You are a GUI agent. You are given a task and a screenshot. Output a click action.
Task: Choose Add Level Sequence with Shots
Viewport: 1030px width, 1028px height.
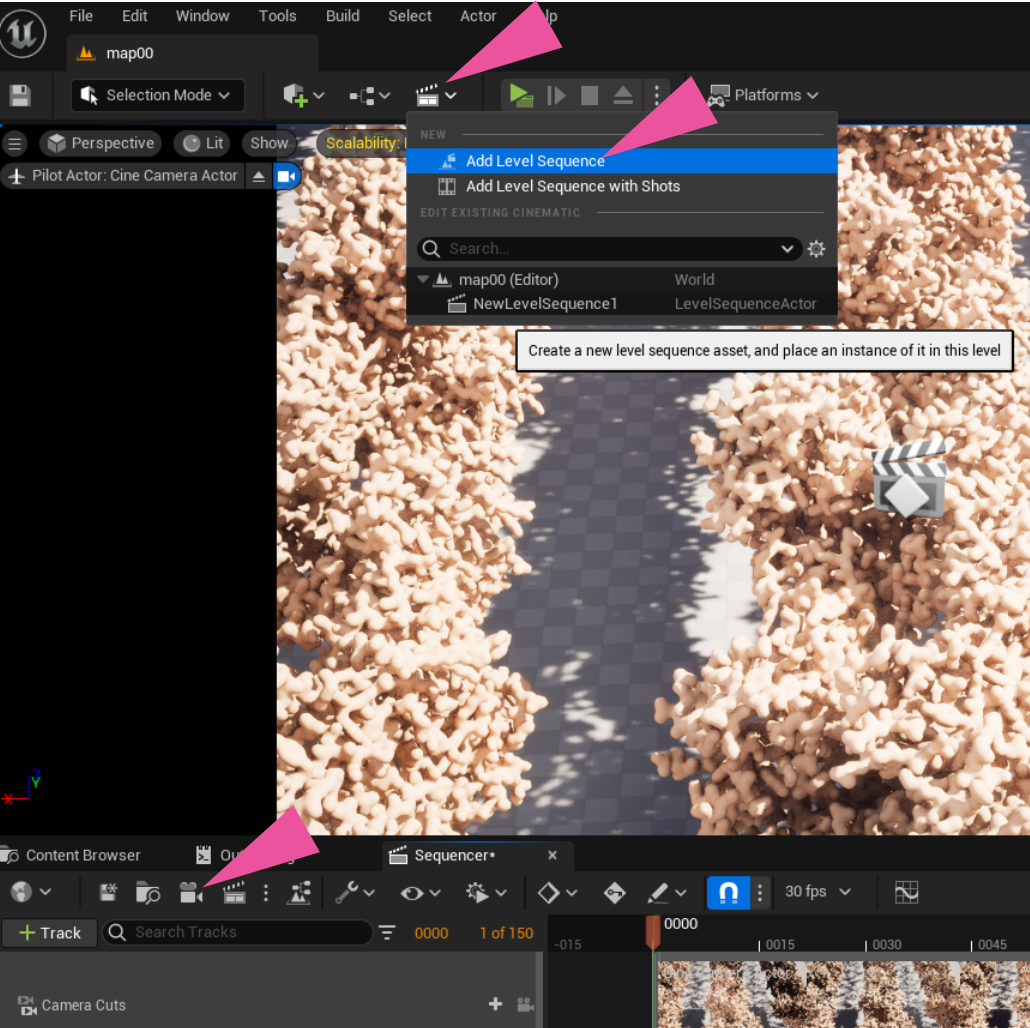pos(572,186)
